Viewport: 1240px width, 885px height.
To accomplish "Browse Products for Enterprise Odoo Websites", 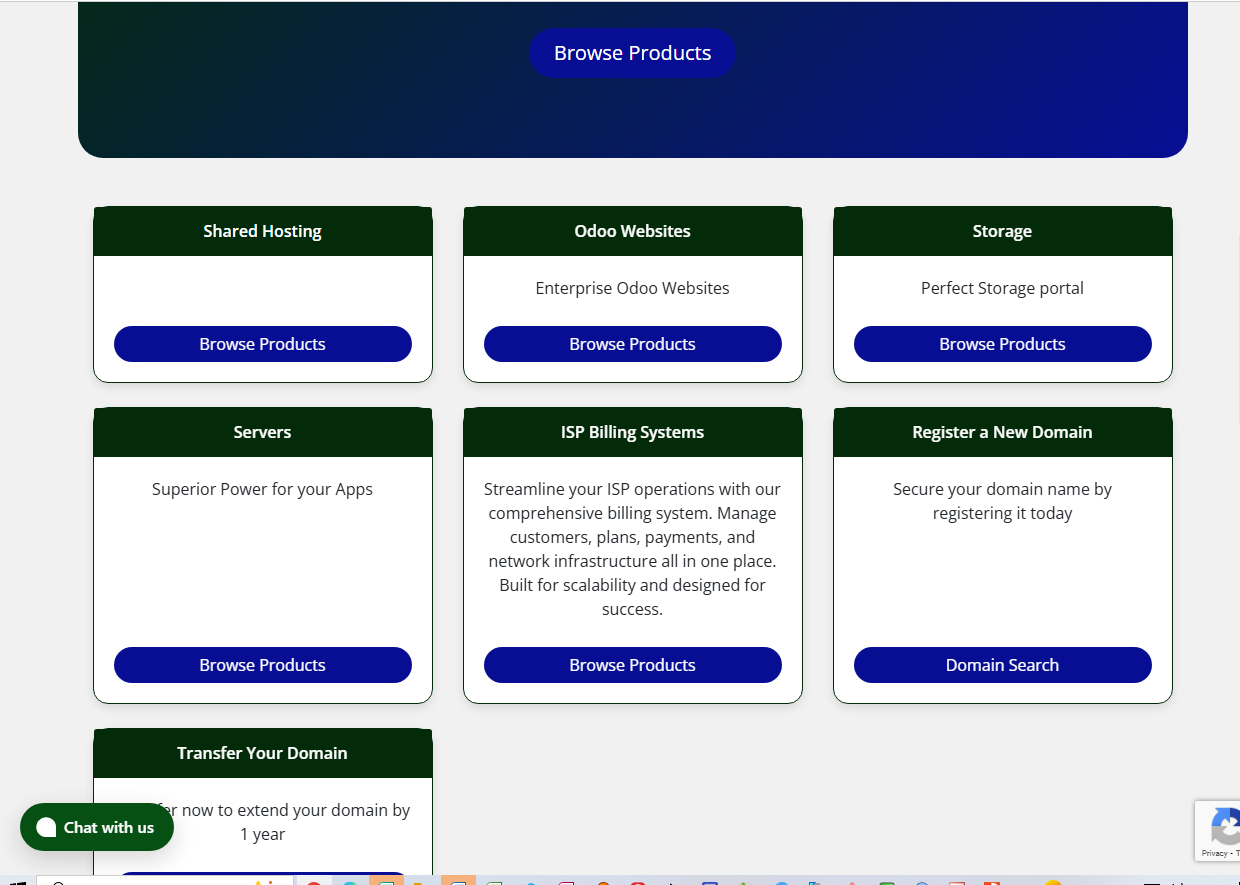I will click(632, 343).
